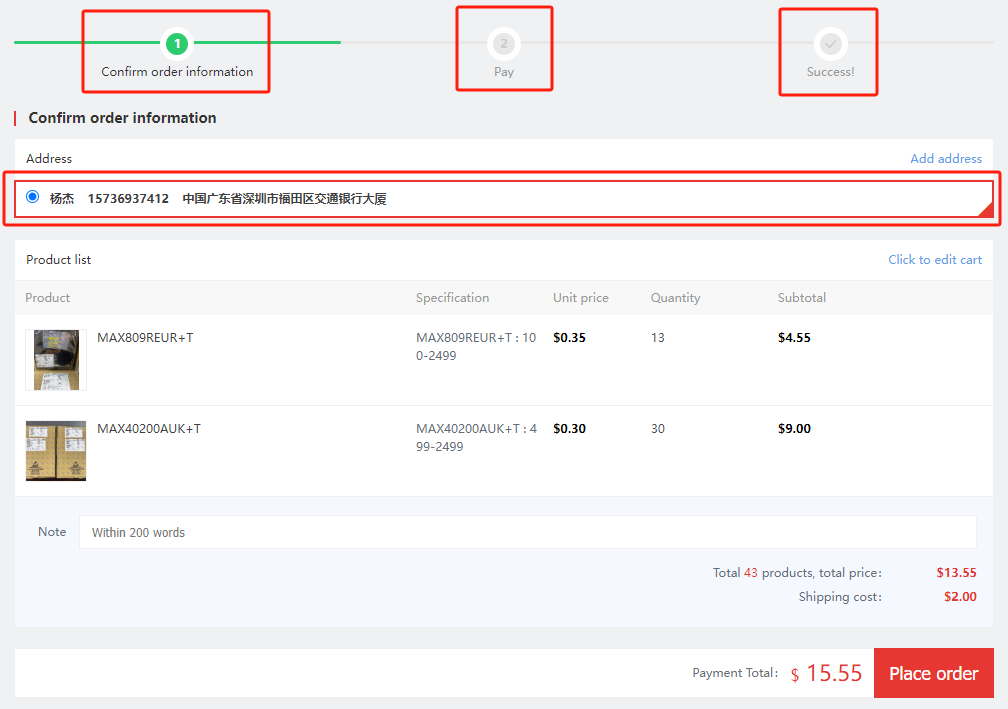
Task: Click the step 2 Pay circle
Action: [504, 43]
